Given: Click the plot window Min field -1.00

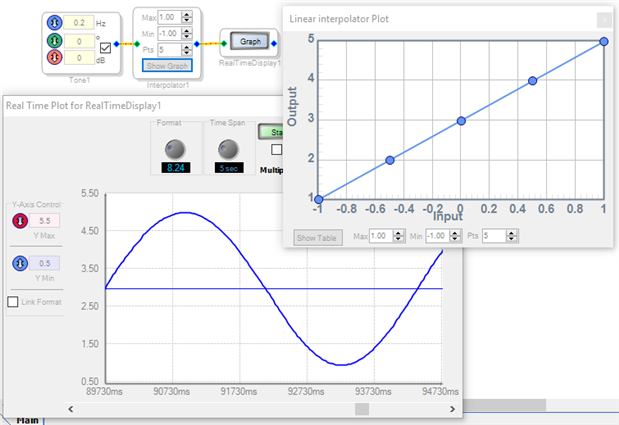Looking at the screenshot, I should [x=438, y=236].
